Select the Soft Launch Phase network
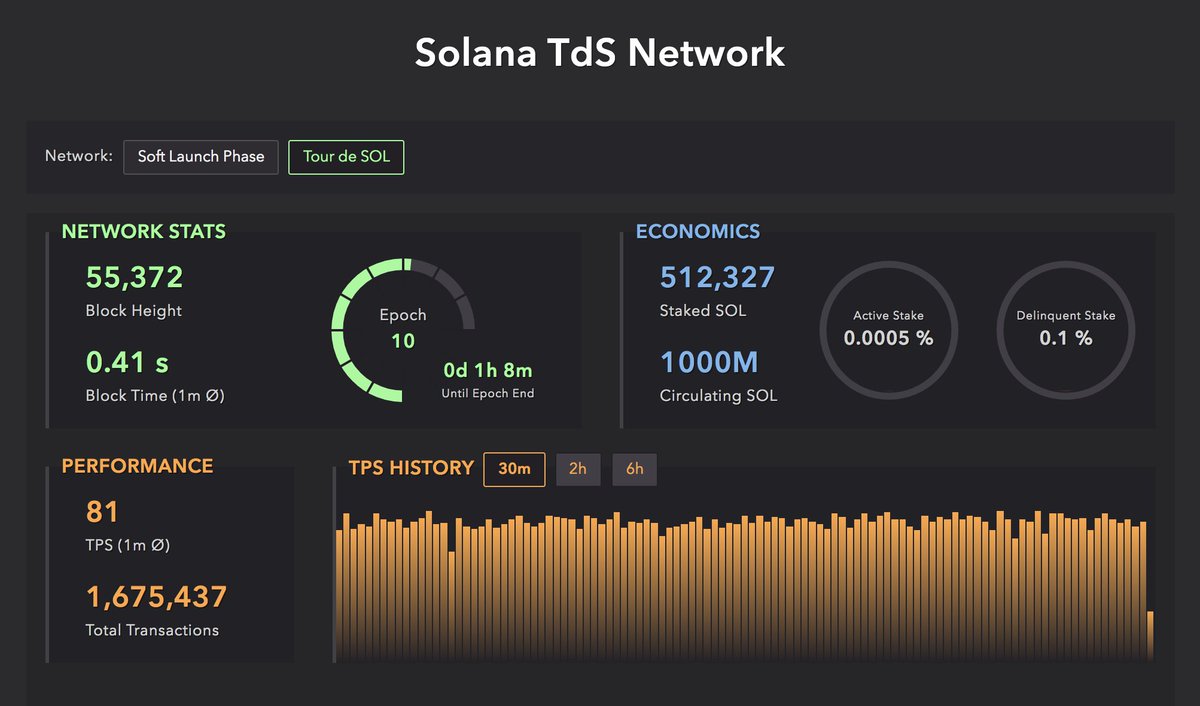The image size is (1200, 706). coord(201,157)
